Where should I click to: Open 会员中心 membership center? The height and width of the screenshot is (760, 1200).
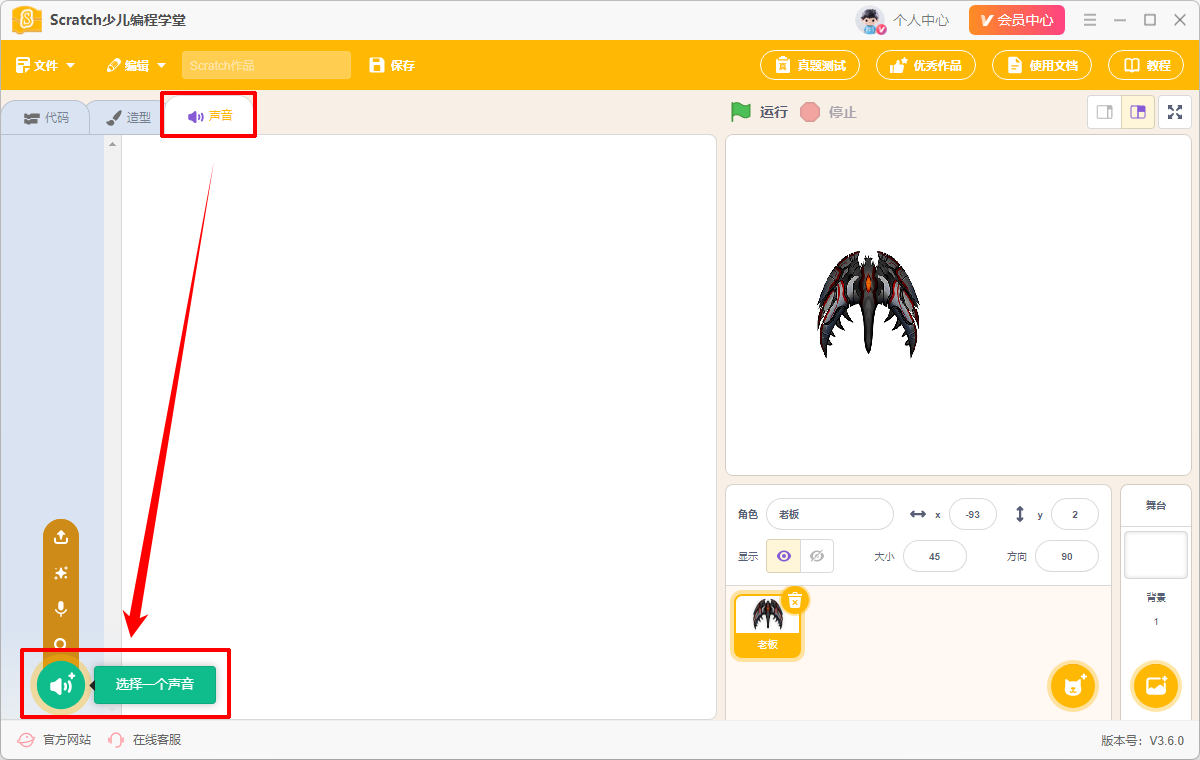tap(1017, 20)
